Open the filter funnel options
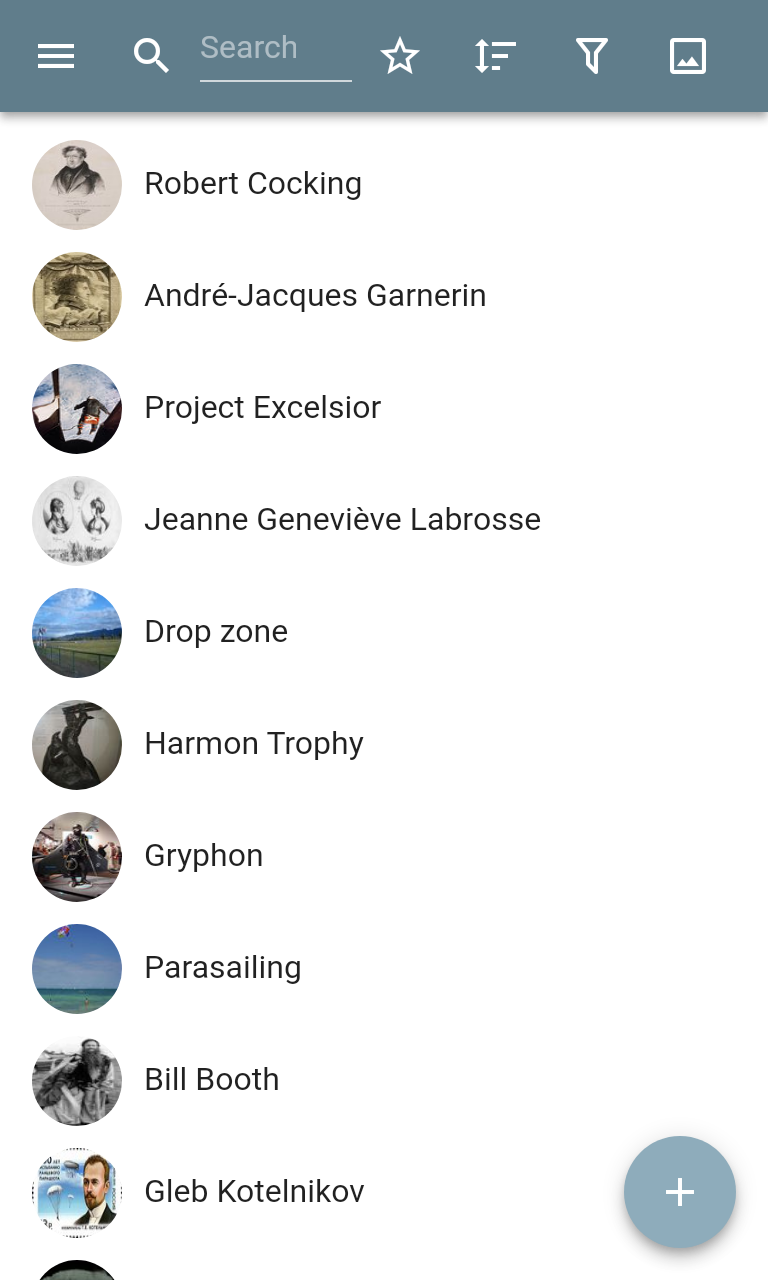Viewport: 768px width, 1280px height. point(592,56)
